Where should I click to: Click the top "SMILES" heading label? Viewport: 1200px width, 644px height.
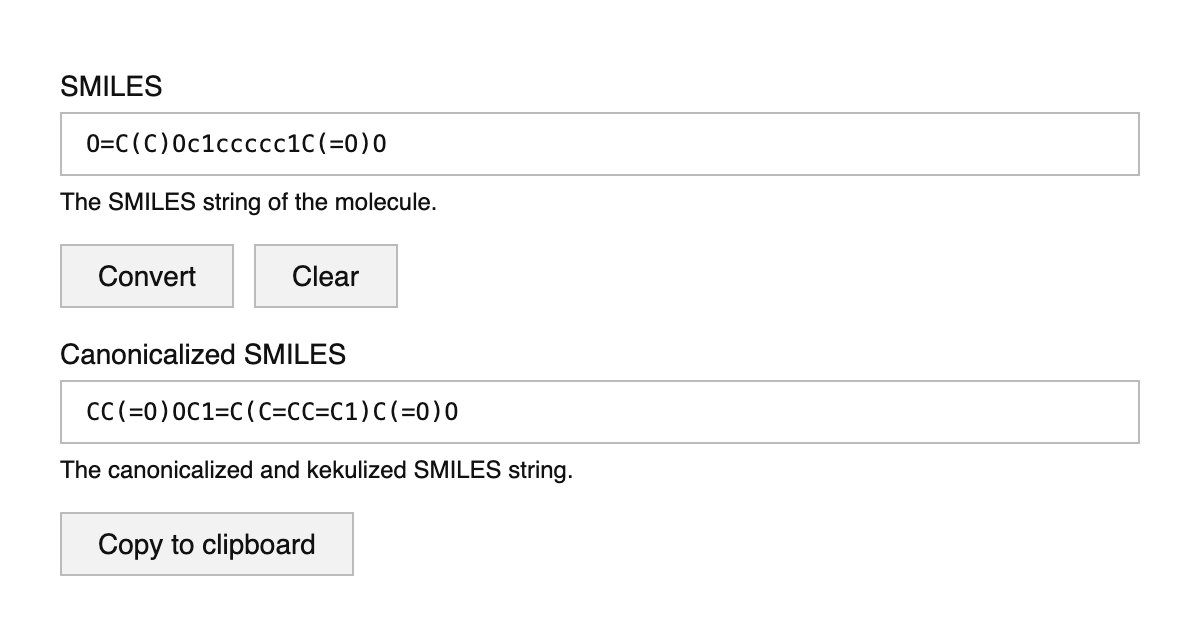111,87
